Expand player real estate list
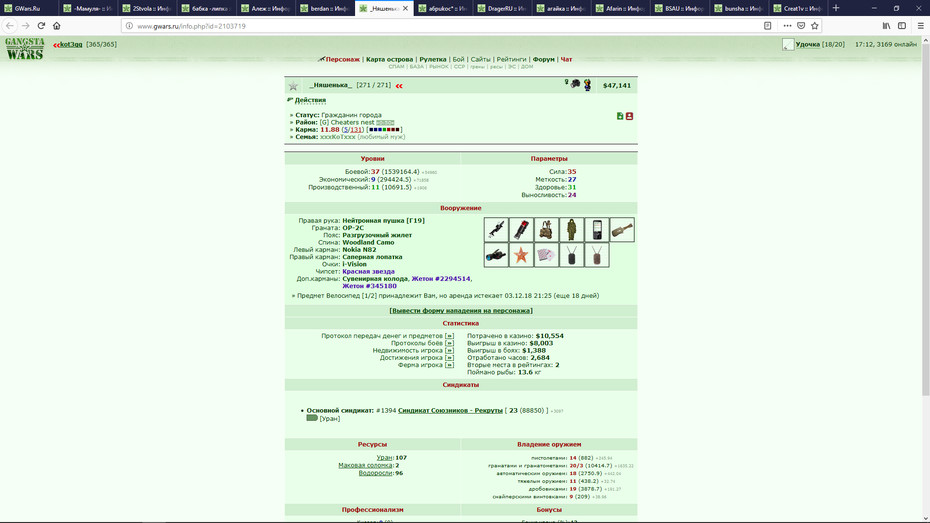Image resolution: width=930 pixels, height=523 pixels. click(x=449, y=350)
